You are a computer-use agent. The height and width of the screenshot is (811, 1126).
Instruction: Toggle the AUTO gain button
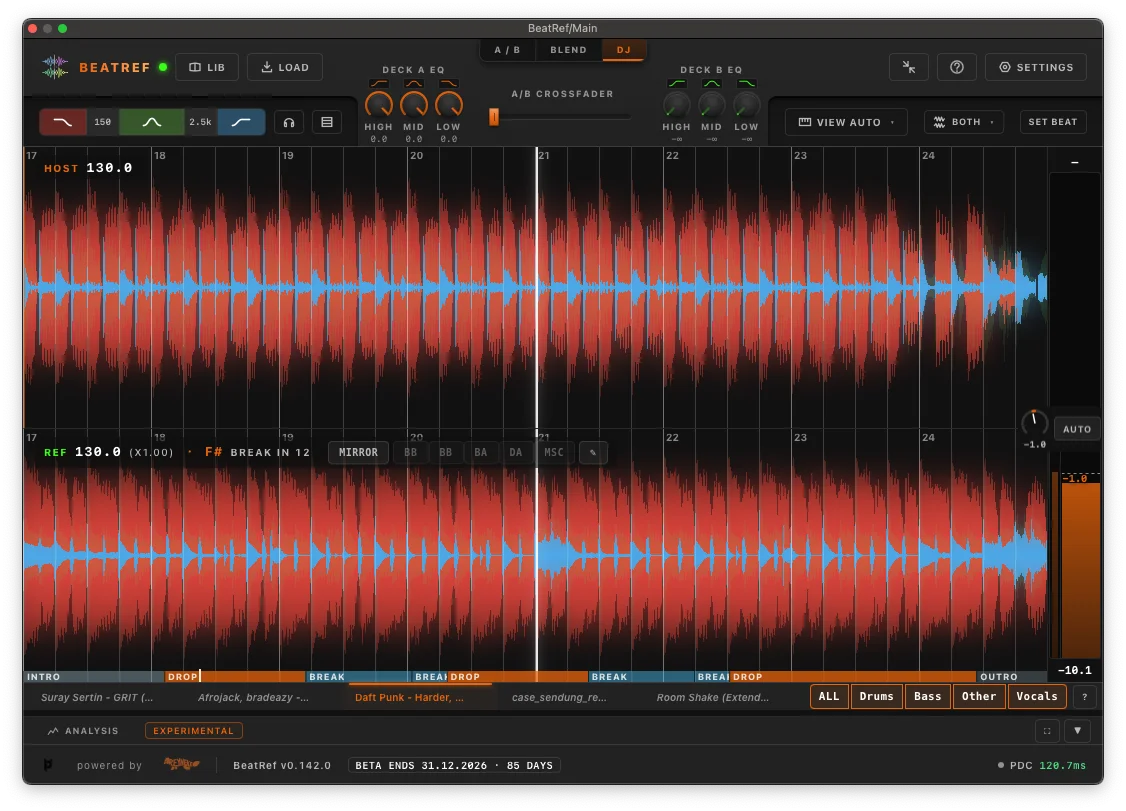click(x=1077, y=429)
